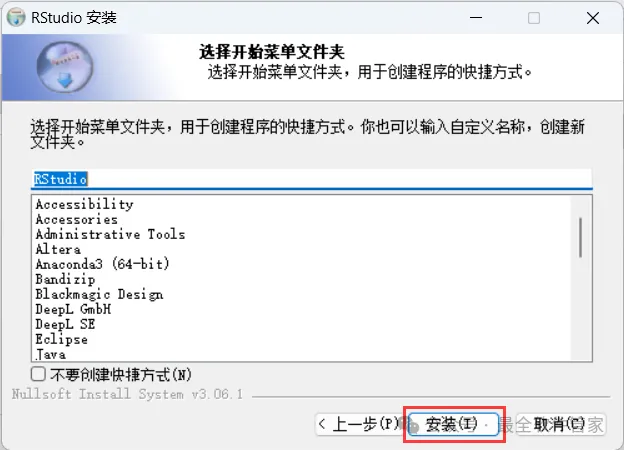Minimize the RStudio installer window
The height and width of the screenshot is (450, 624).
click(476, 18)
